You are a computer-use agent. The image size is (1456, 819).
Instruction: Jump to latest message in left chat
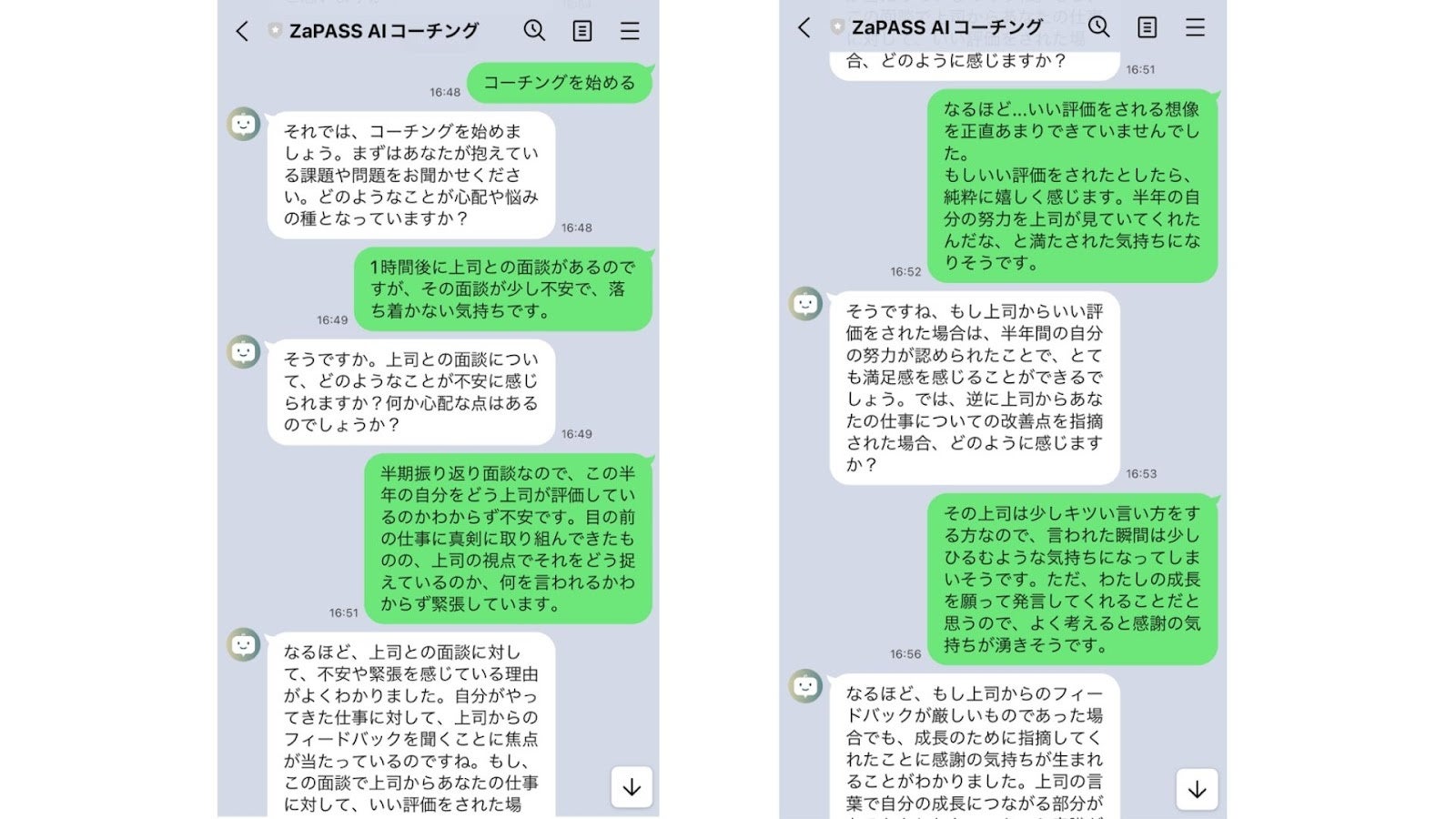point(632,787)
